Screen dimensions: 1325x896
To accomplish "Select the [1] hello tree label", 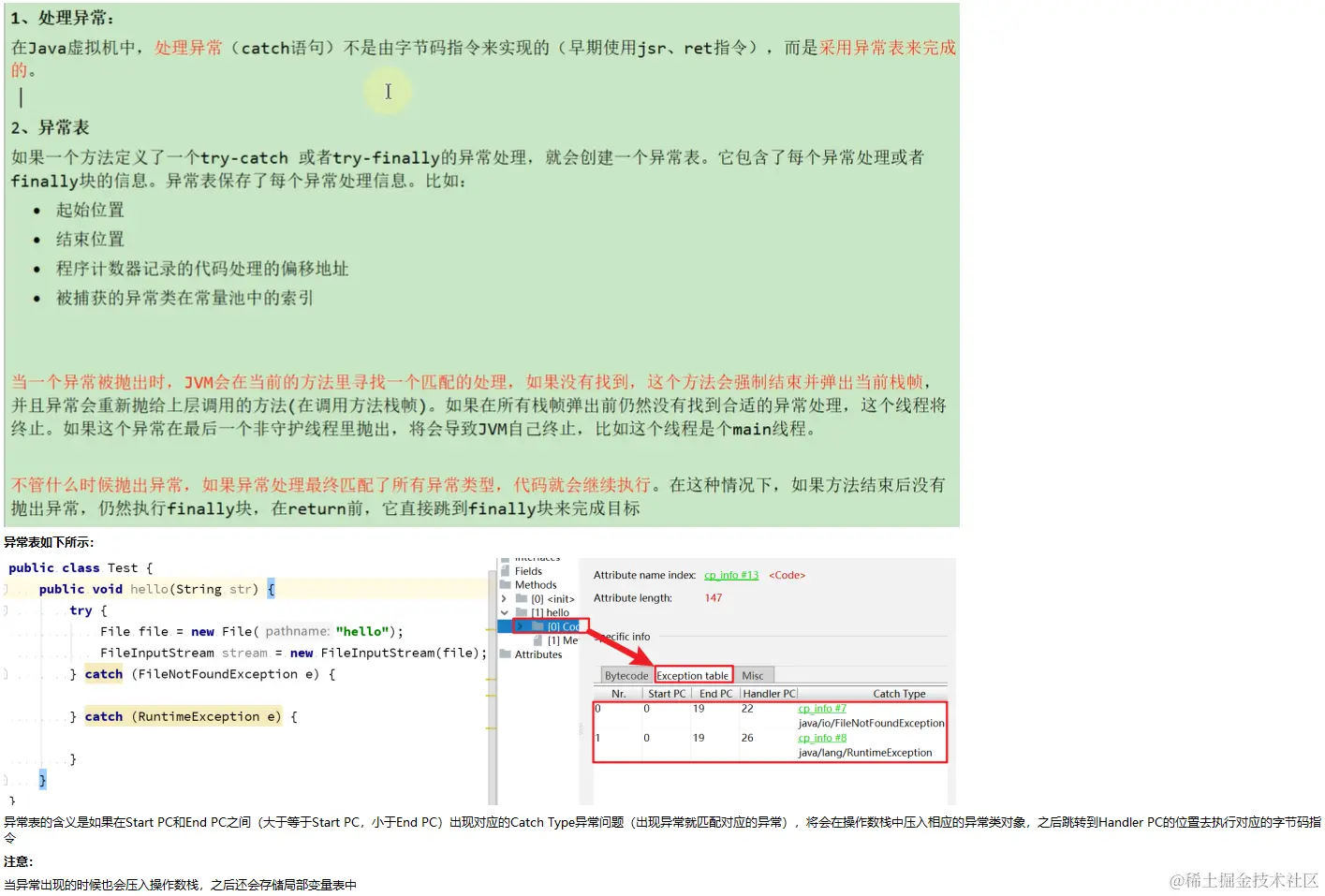I will [x=550, y=612].
